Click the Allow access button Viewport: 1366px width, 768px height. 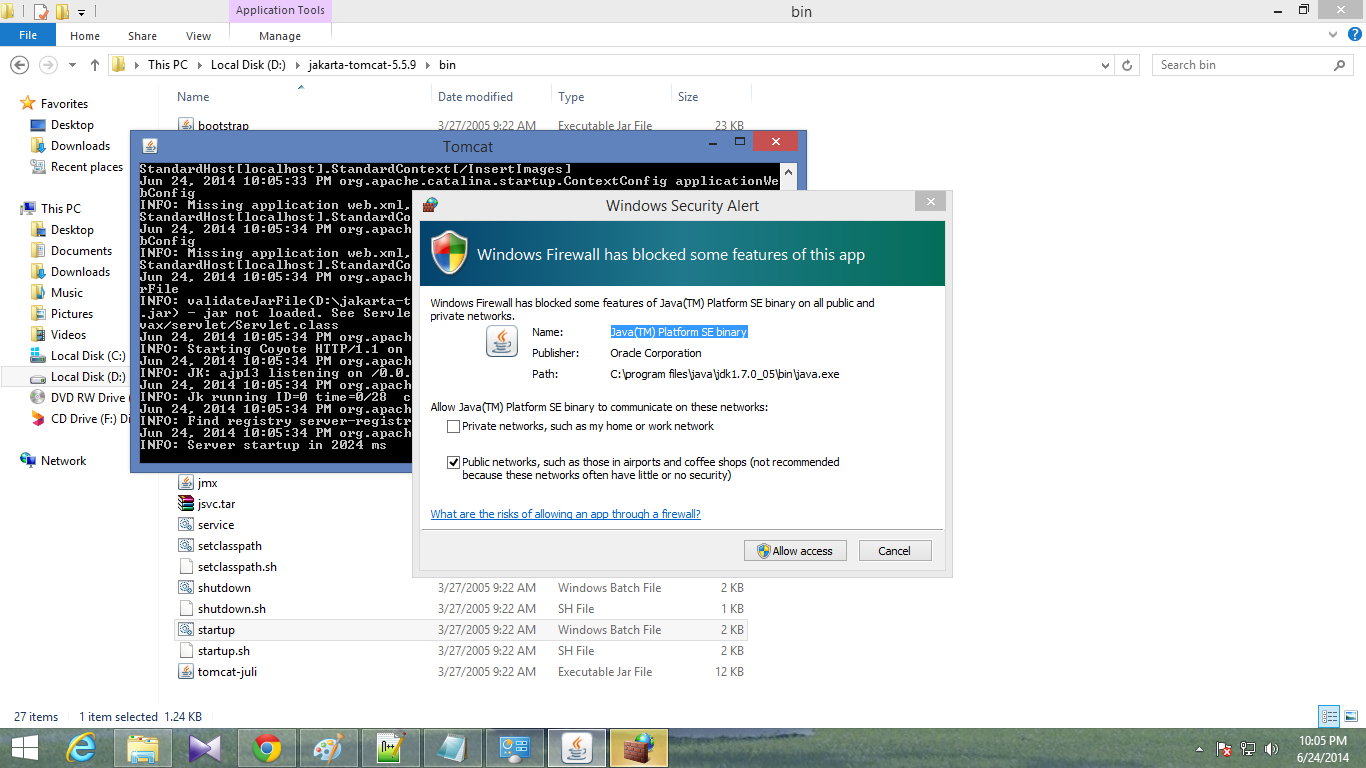point(794,550)
